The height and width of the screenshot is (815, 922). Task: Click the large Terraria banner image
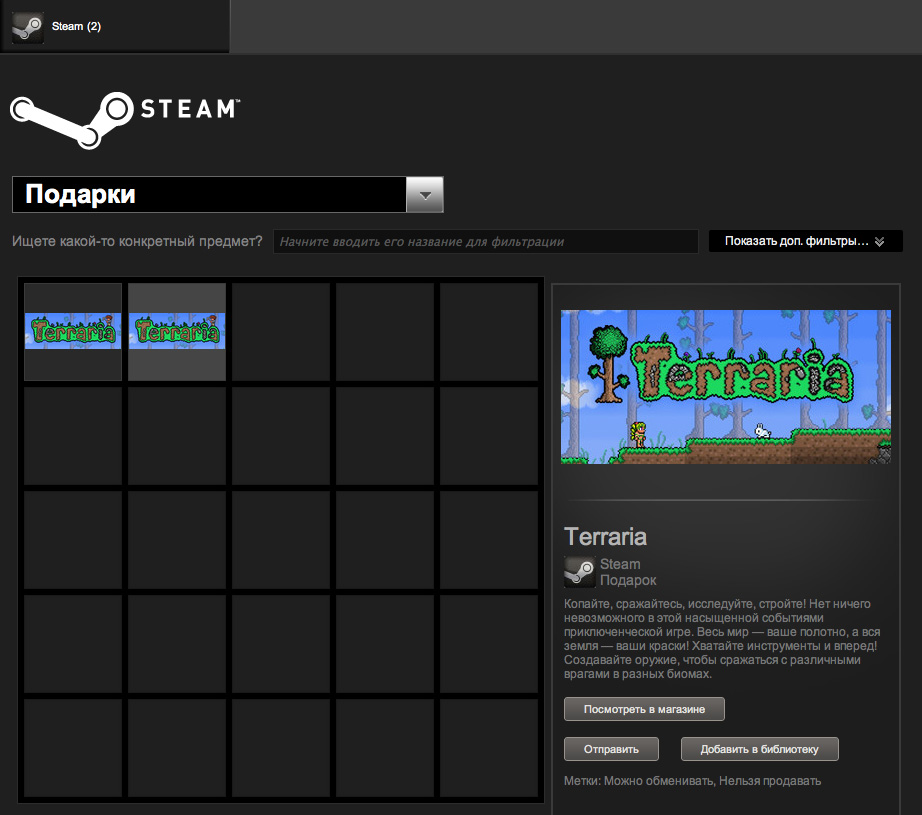(726, 387)
